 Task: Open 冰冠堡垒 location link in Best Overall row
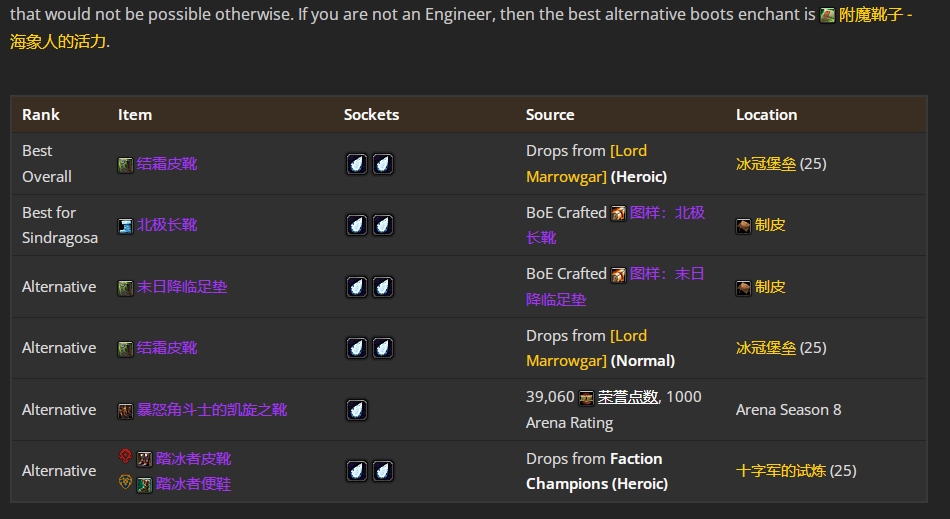766,164
